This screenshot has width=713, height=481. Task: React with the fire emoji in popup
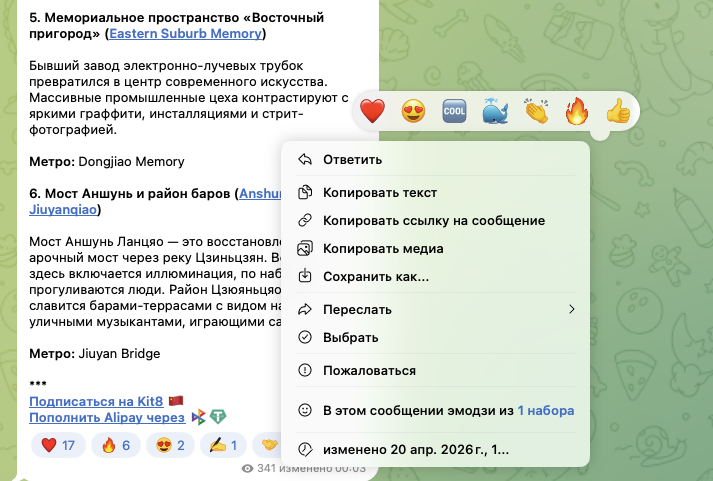click(x=577, y=112)
